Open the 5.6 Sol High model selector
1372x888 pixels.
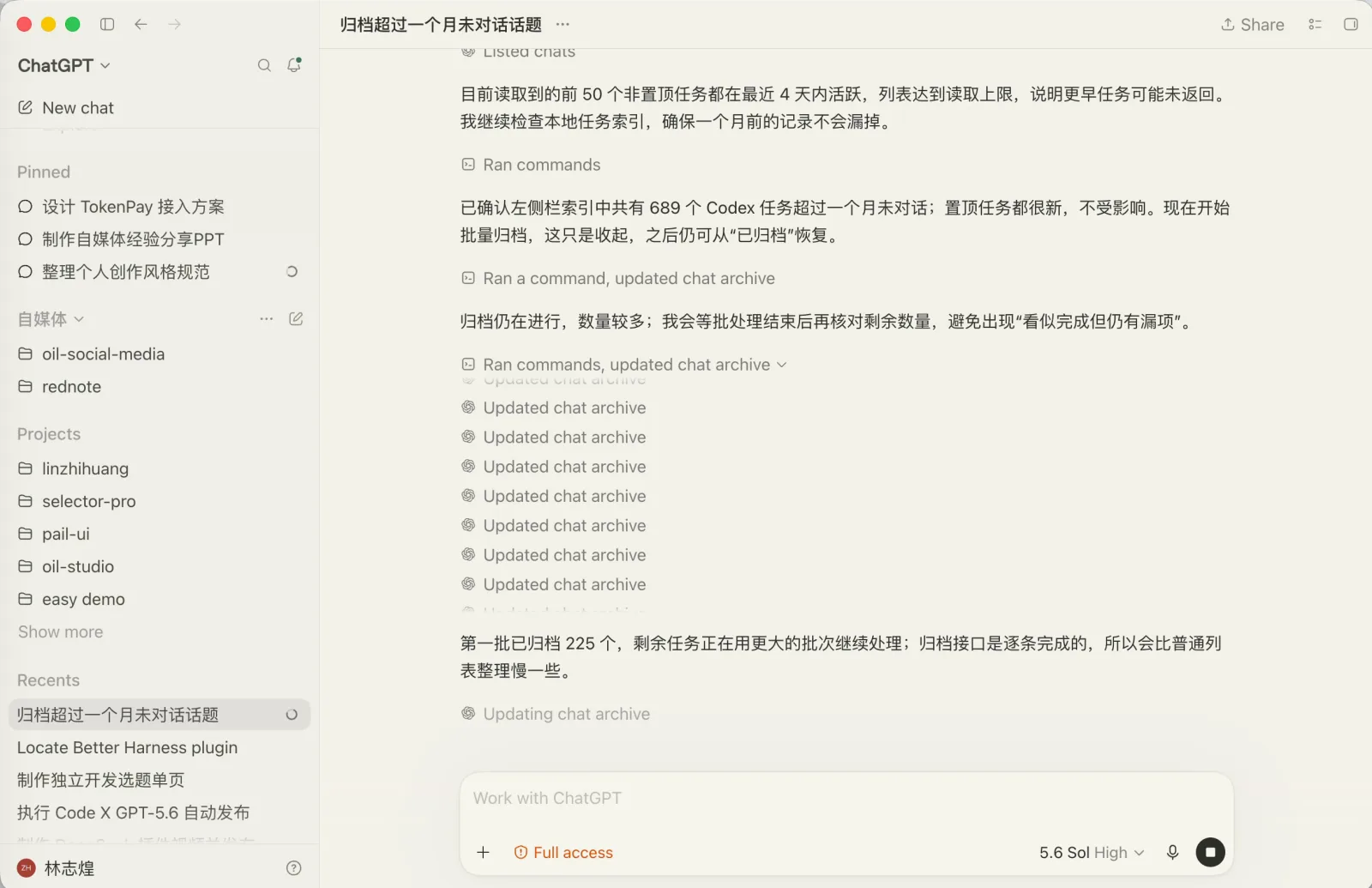coord(1092,852)
